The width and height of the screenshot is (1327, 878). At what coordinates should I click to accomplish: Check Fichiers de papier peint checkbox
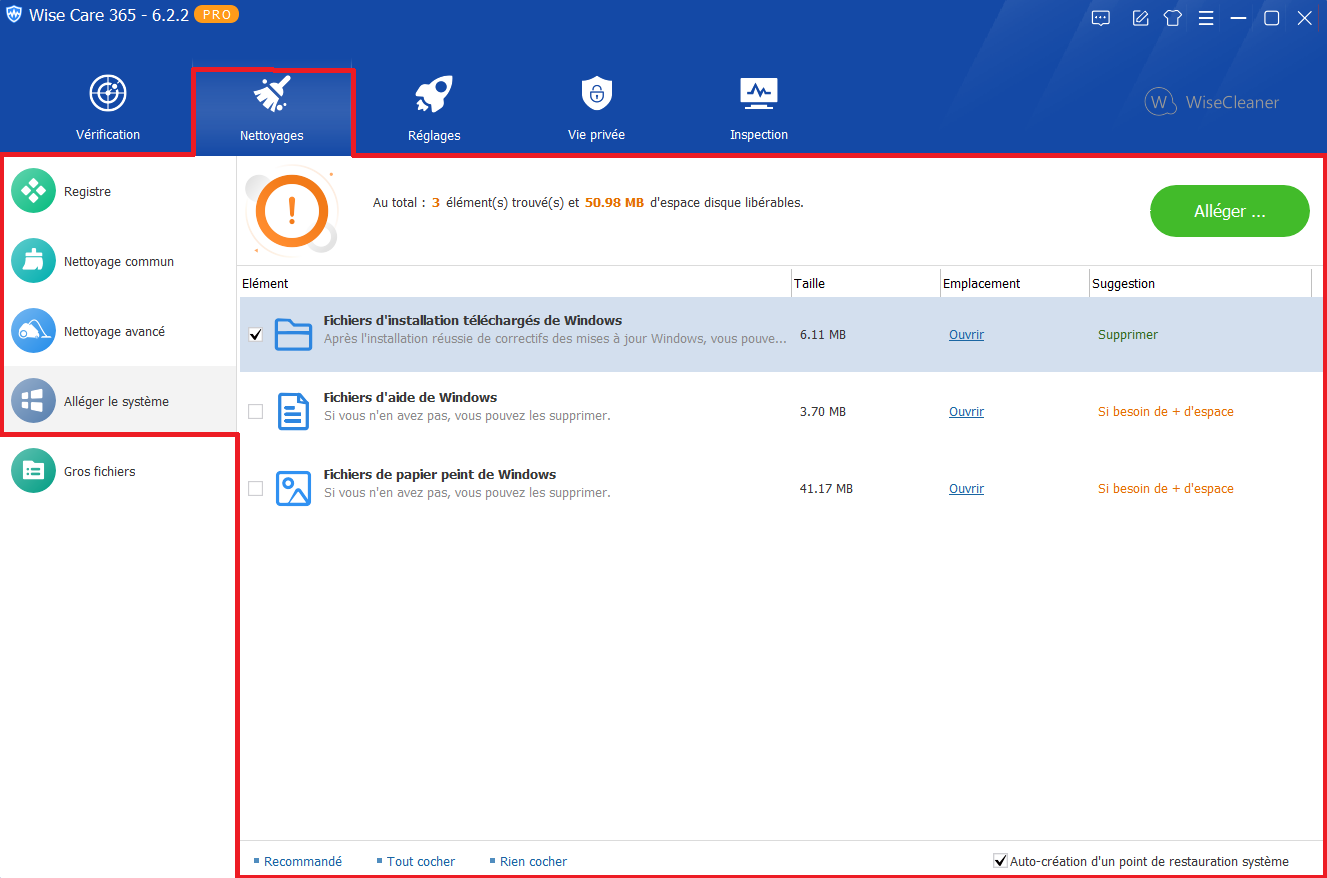[x=255, y=489]
